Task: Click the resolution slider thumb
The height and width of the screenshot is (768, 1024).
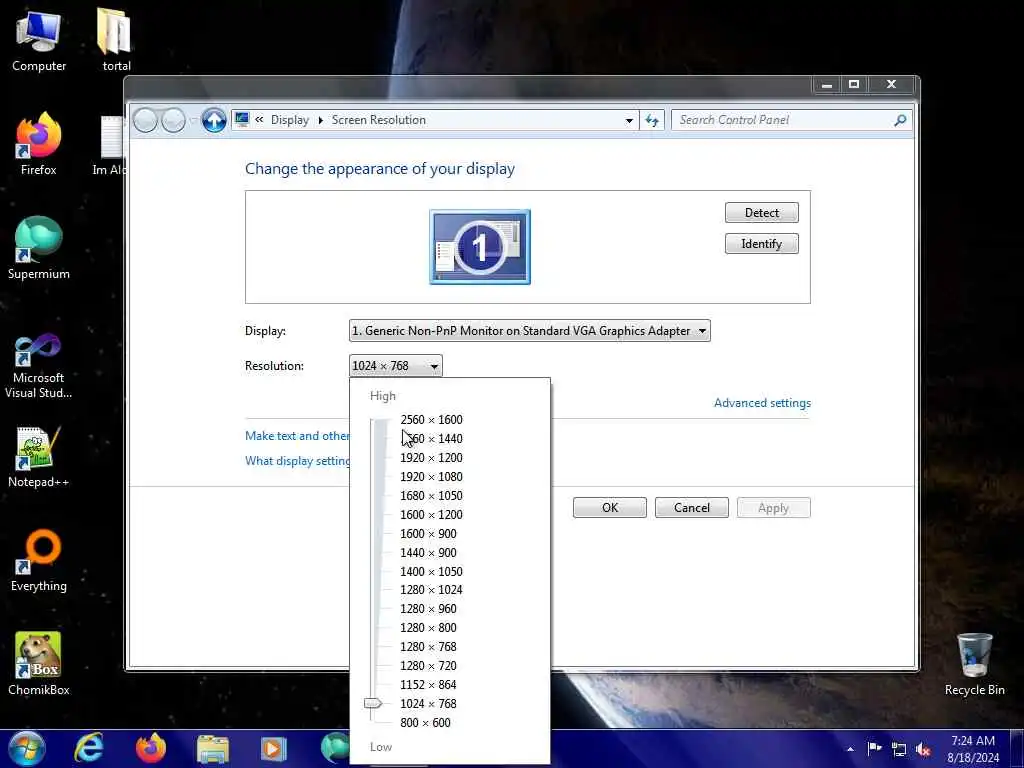Action: tap(373, 703)
